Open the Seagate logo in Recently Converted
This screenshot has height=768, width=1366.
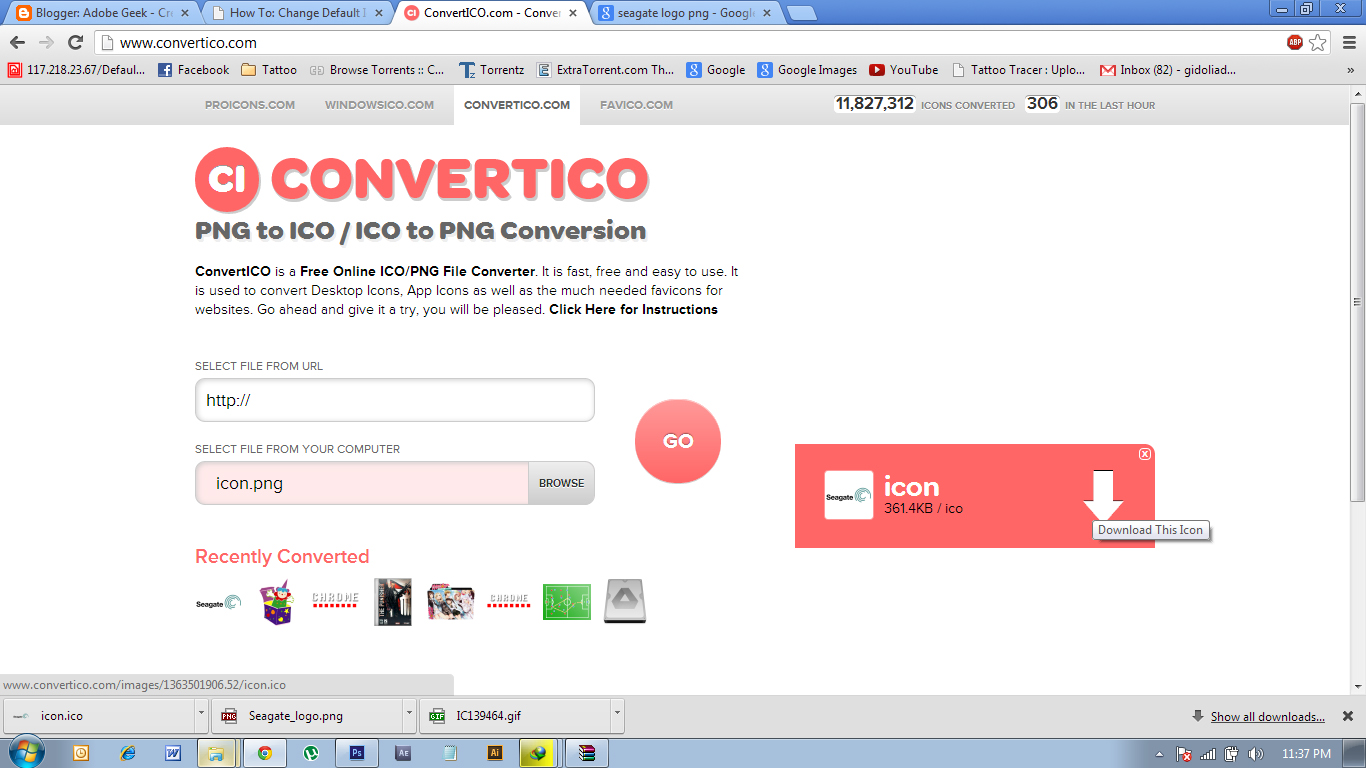tap(218, 603)
